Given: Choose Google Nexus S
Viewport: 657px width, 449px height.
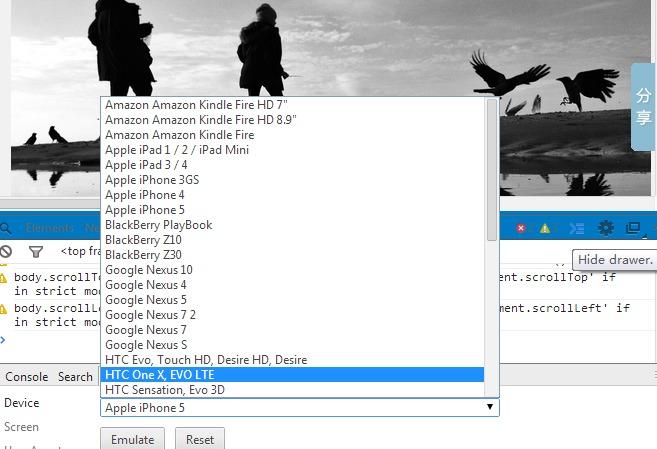Looking at the screenshot, I should click(x=292, y=345).
